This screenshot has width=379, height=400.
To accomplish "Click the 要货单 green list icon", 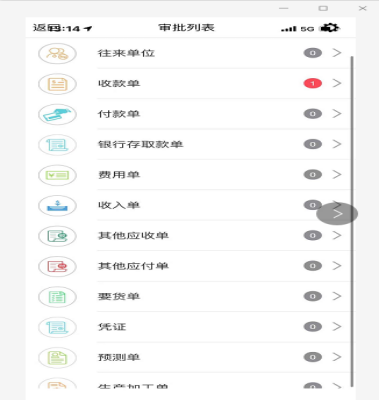I will [x=57, y=297].
